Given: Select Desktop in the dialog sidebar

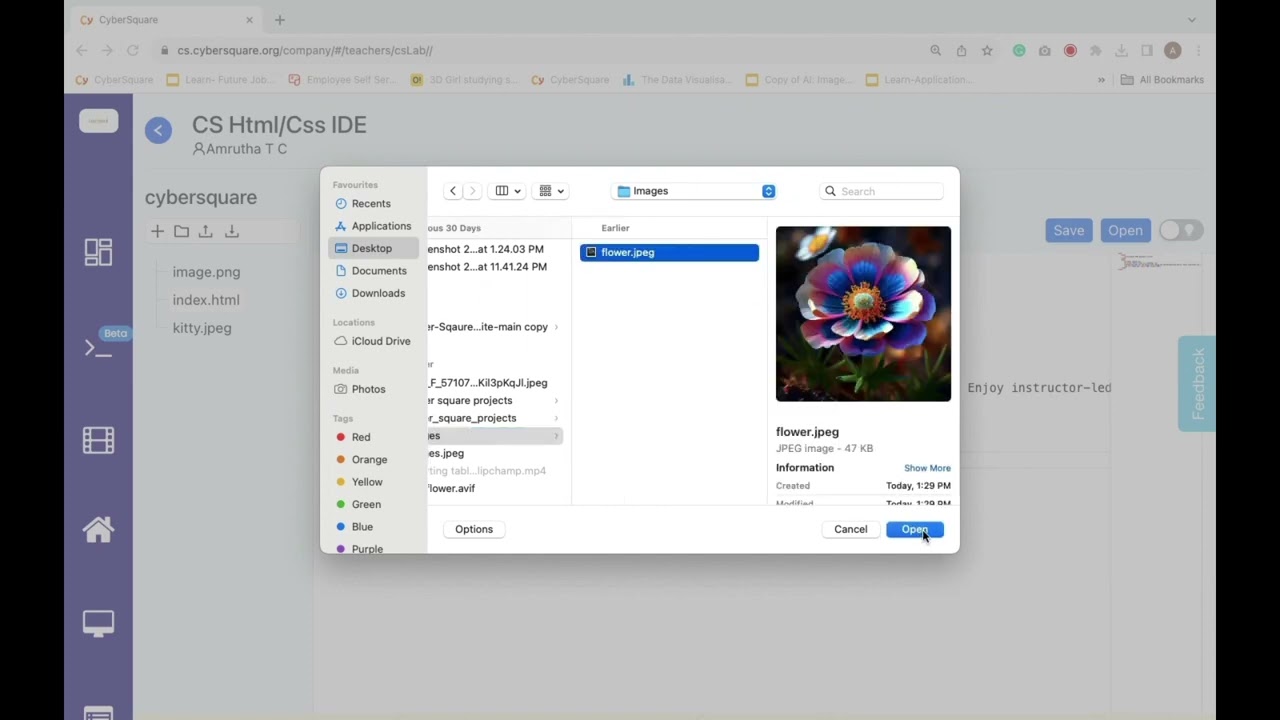Looking at the screenshot, I should click(x=371, y=248).
